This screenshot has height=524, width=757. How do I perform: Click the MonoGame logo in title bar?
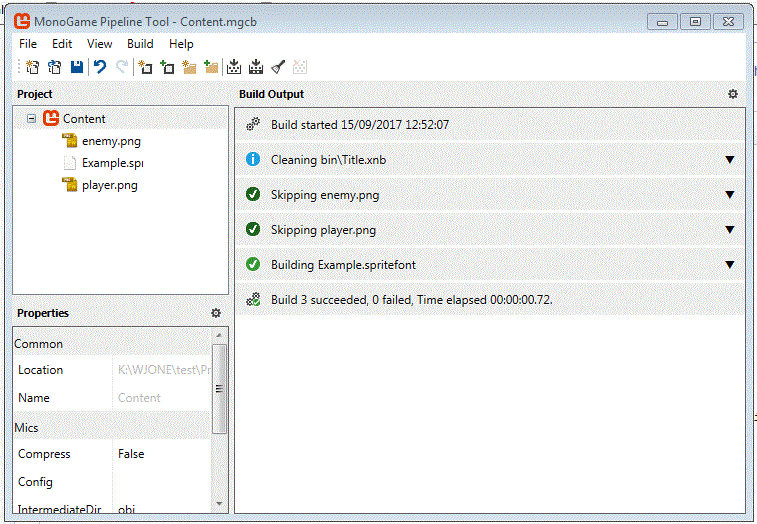22,21
